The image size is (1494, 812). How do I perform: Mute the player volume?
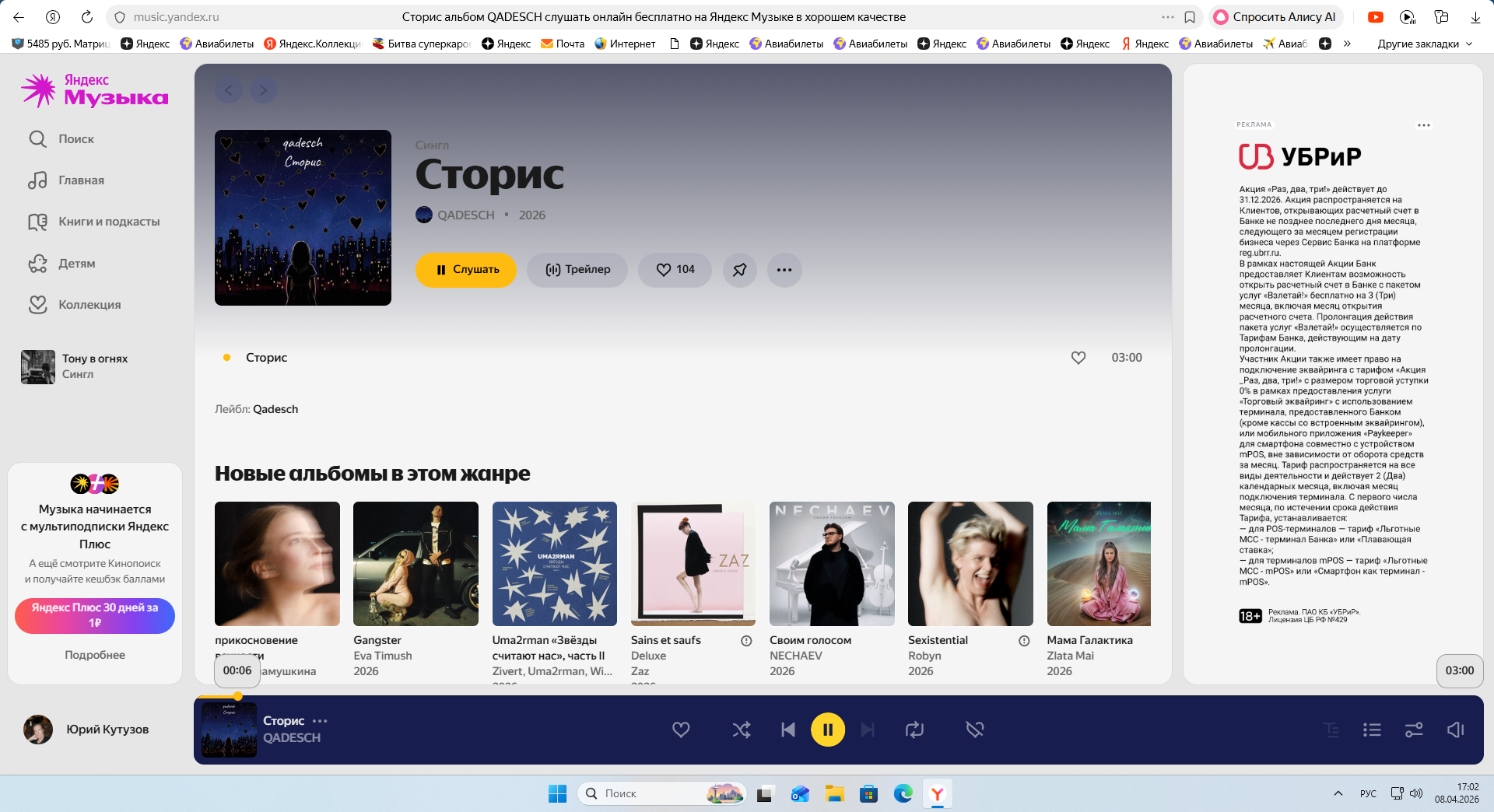pos(1455,730)
